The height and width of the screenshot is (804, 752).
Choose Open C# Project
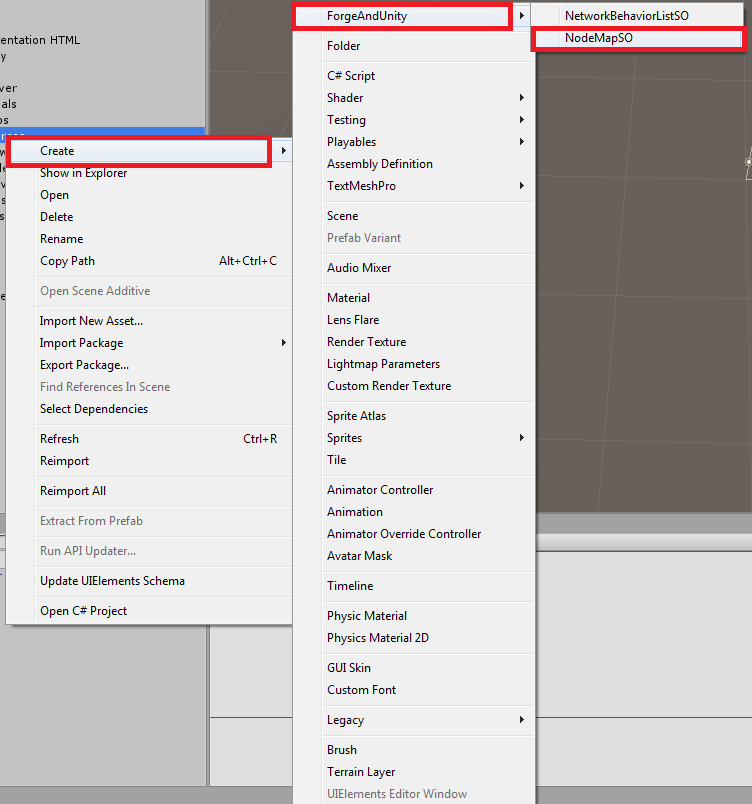point(149,611)
